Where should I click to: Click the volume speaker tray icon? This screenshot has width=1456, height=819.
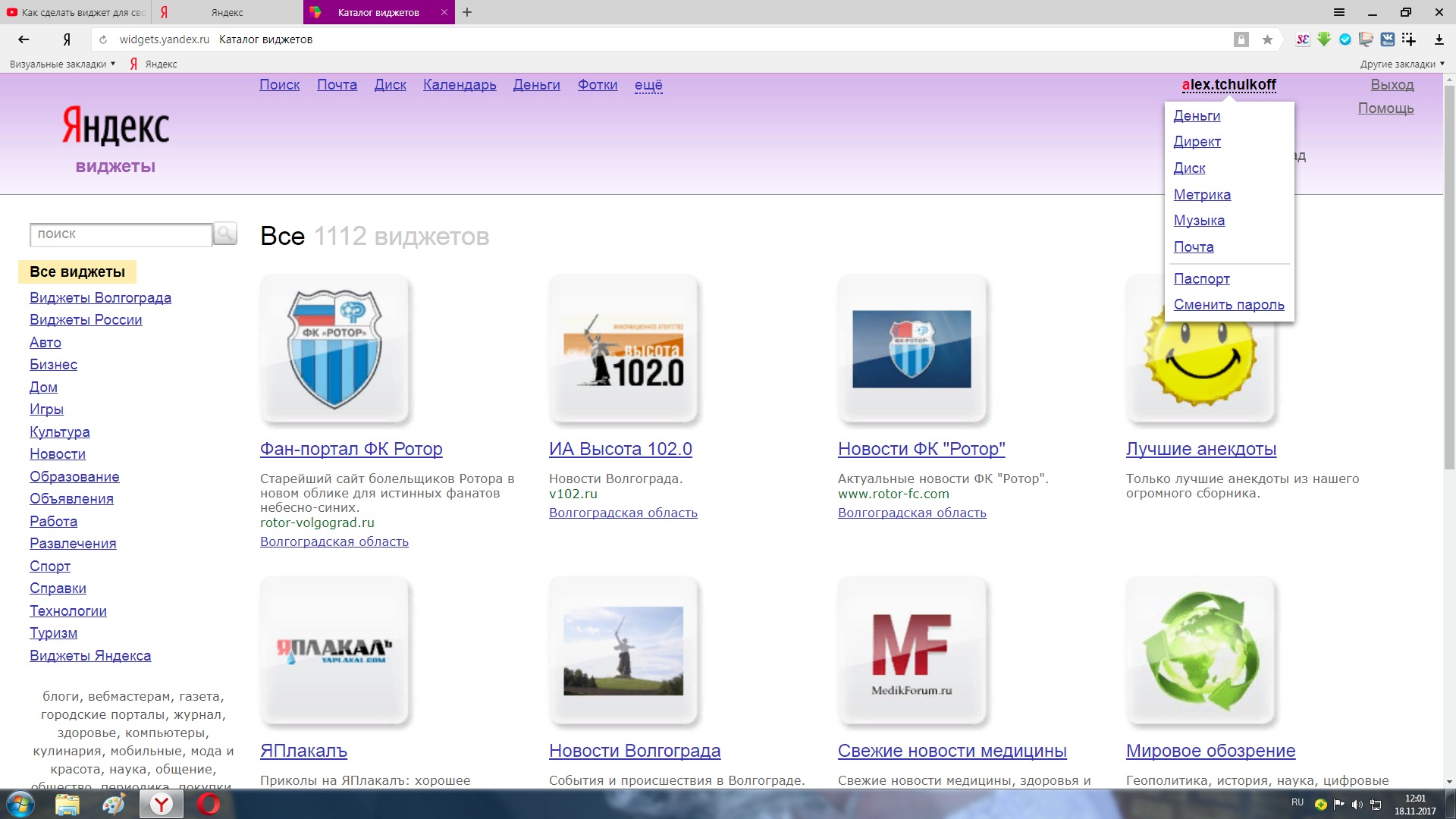coord(1357,805)
